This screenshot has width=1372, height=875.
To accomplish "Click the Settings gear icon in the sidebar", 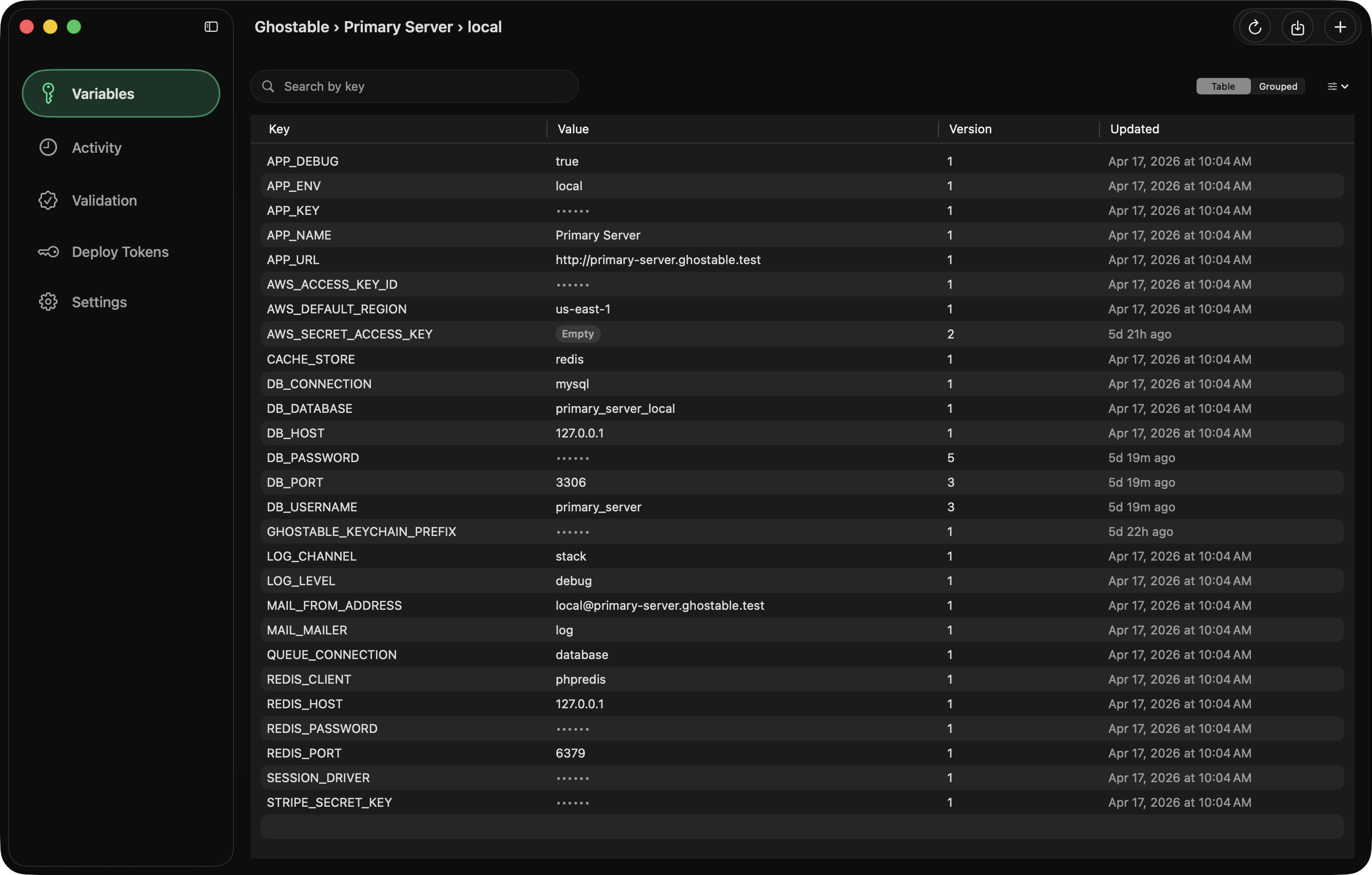I will tap(48, 302).
